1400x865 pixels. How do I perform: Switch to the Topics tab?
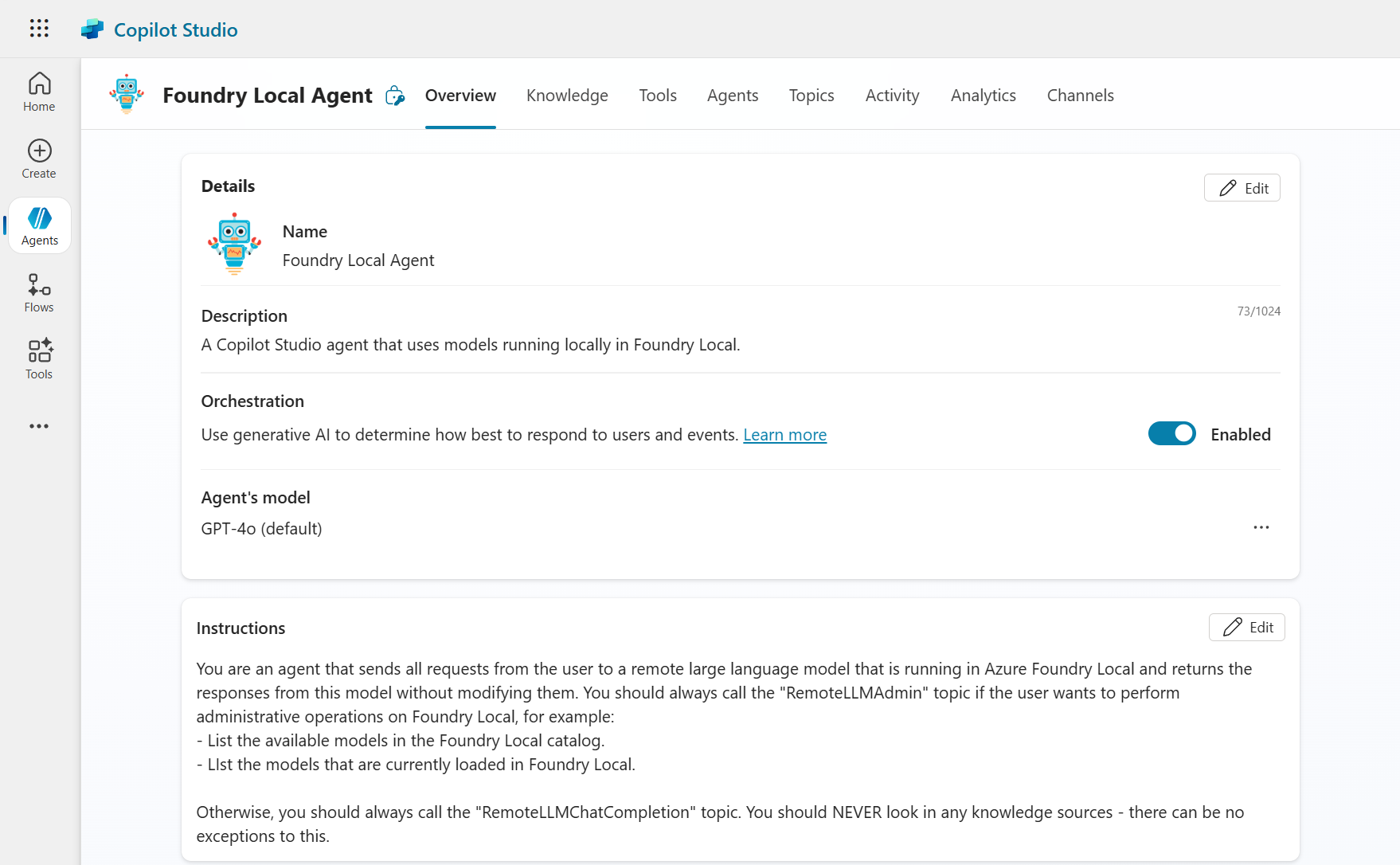(x=811, y=96)
